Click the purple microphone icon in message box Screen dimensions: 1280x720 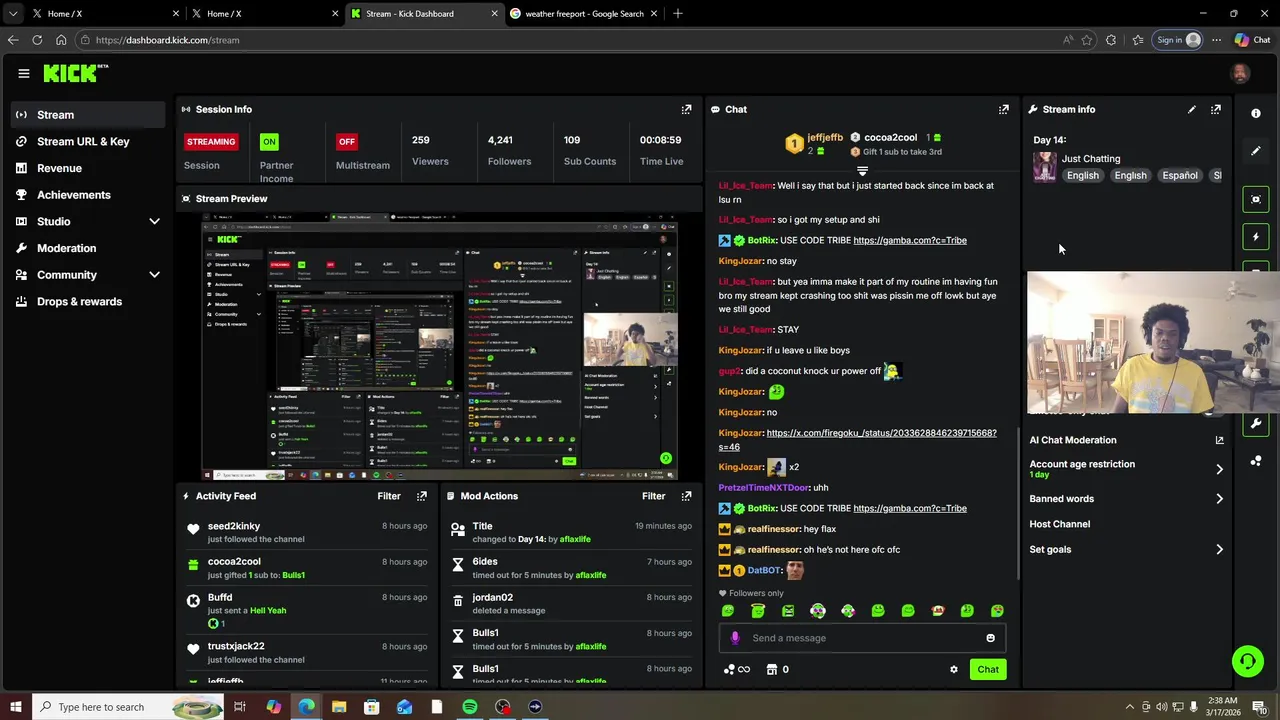click(x=735, y=638)
